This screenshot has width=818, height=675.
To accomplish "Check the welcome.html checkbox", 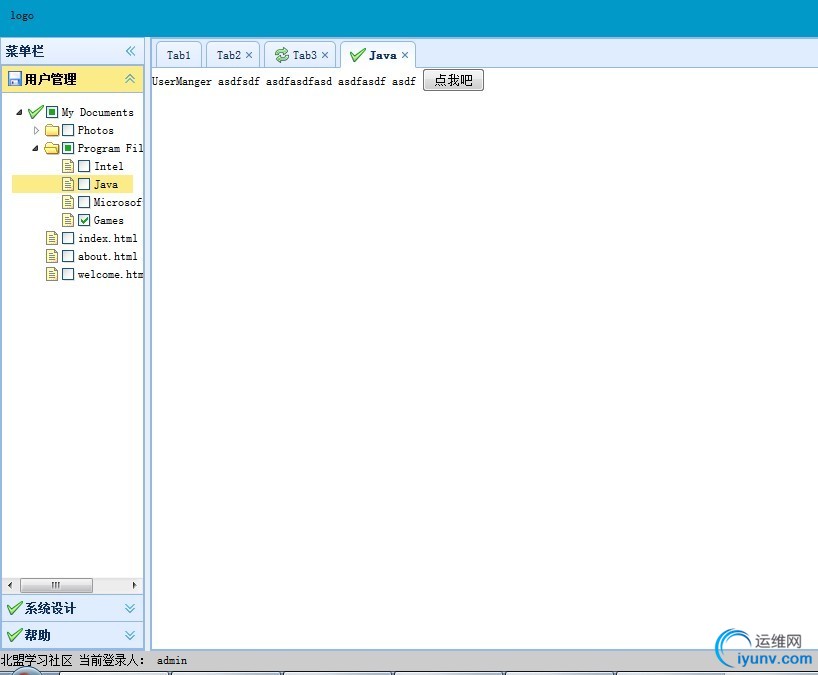I will pyautogui.click(x=68, y=274).
